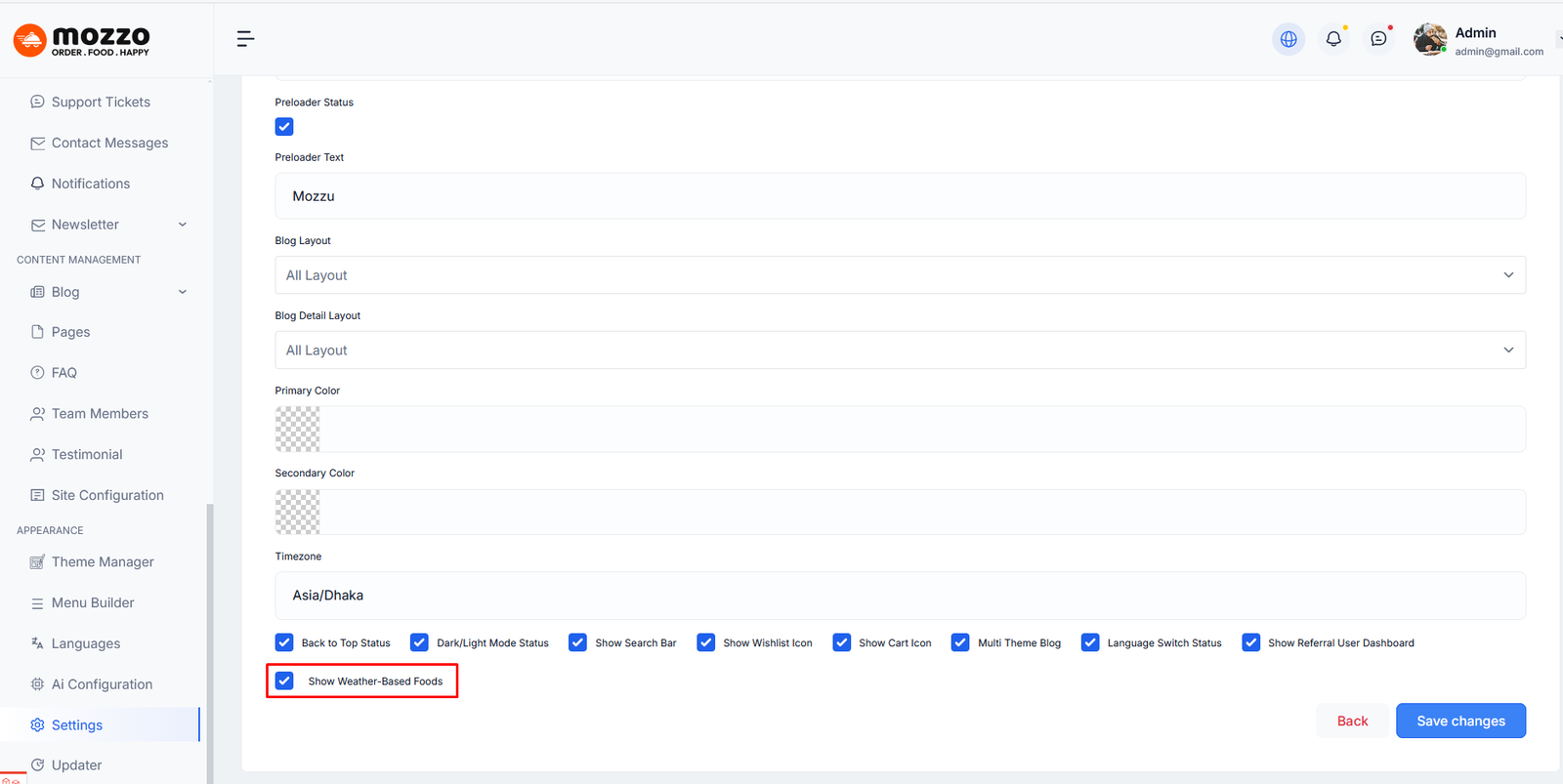
Task: Open the Blog Layout dropdown
Action: pyautogui.click(x=899, y=275)
